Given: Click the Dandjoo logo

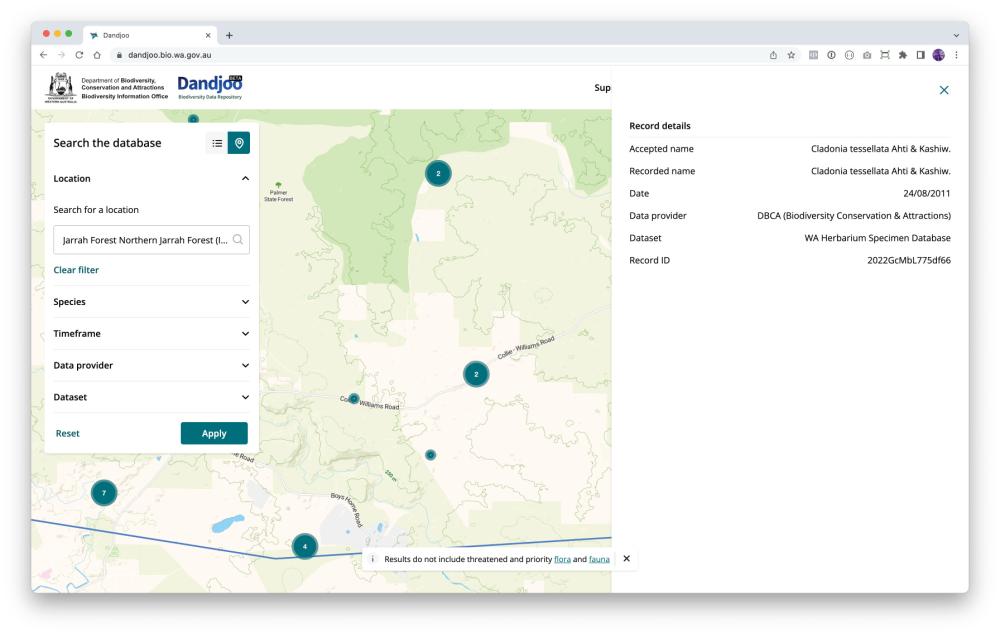Looking at the screenshot, I should [210, 87].
